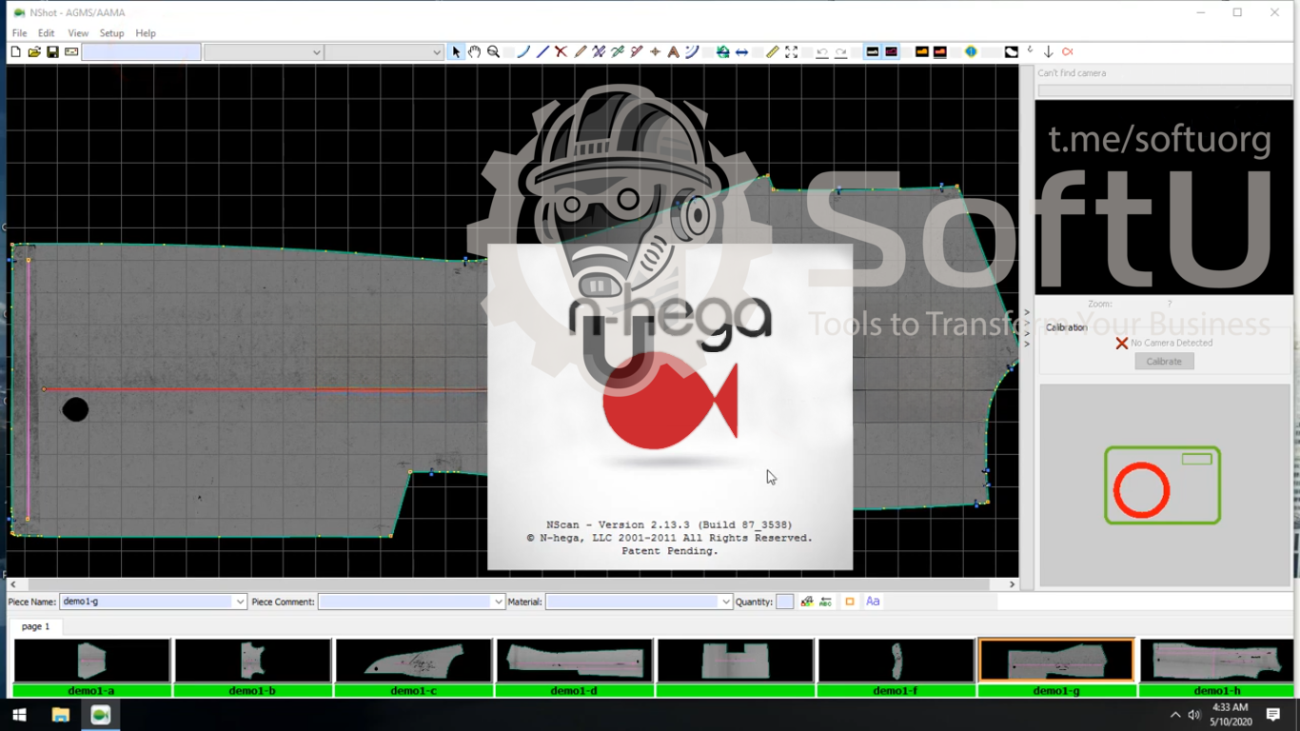Click the canvas horizontal scrollbar right arrow

1012,585
